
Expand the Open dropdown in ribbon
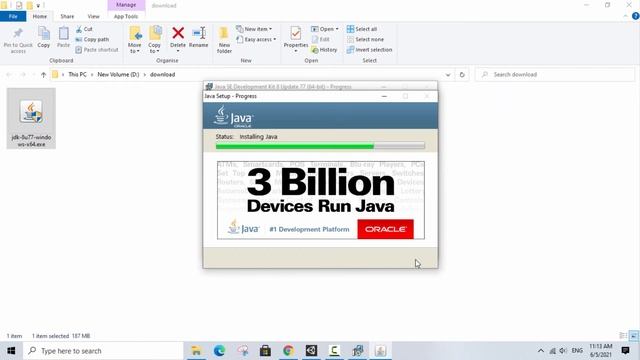(x=325, y=29)
